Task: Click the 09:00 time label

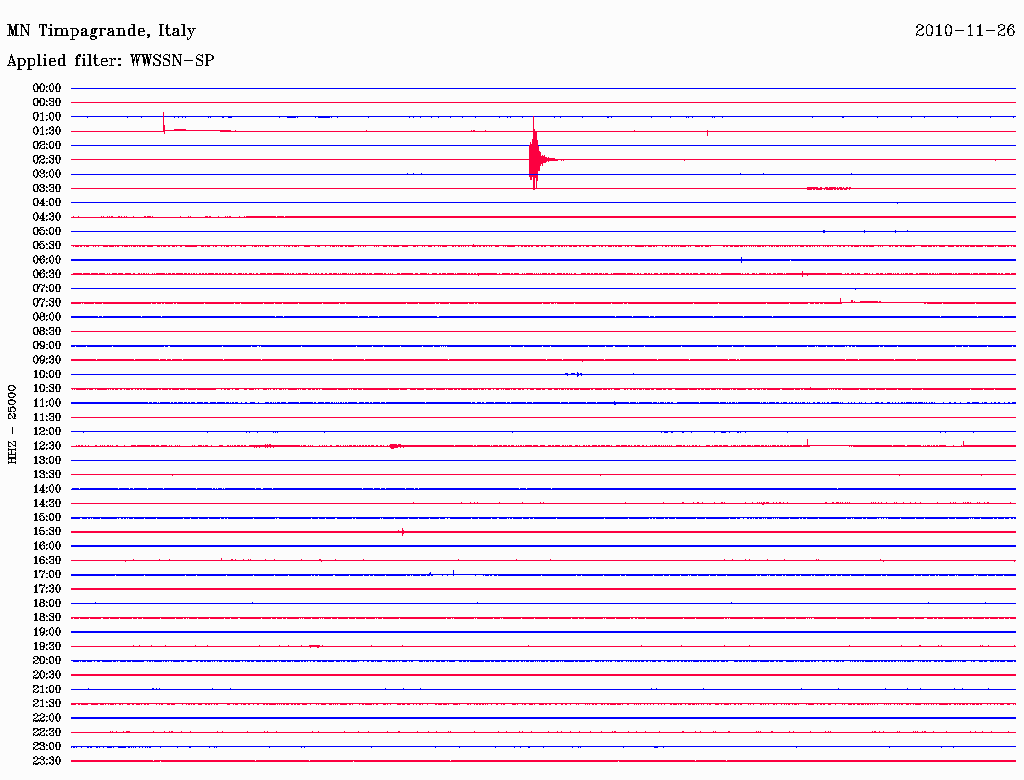Action: pos(46,346)
